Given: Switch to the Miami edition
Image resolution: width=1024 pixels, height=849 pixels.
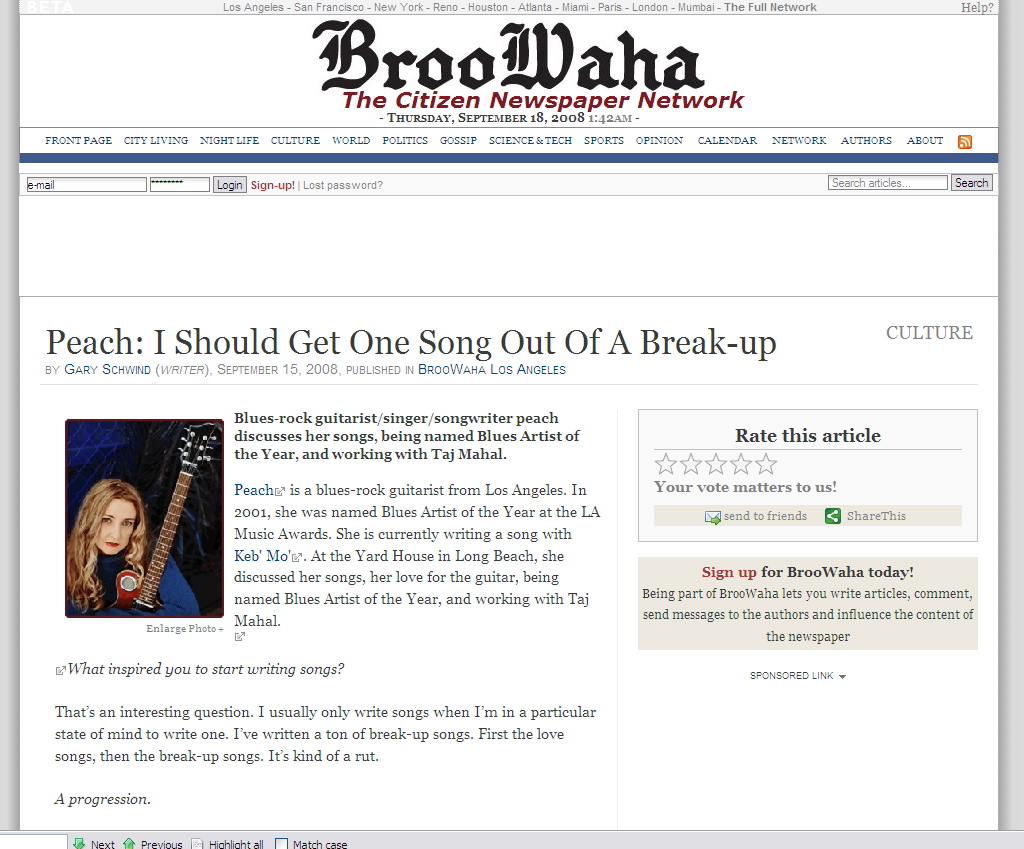Looking at the screenshot, I should 575,7.
